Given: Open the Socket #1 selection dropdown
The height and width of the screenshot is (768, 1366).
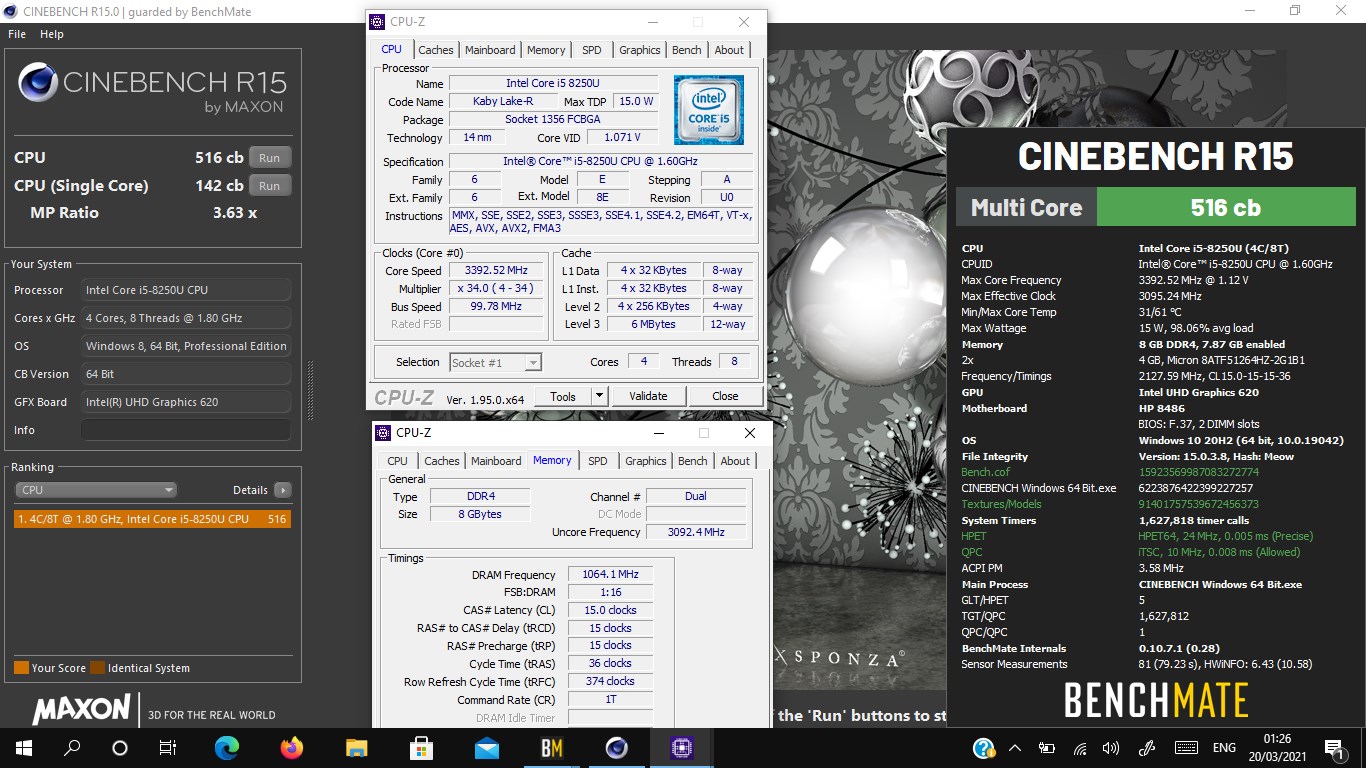Looking at the screenshot, I should [495, 362].
